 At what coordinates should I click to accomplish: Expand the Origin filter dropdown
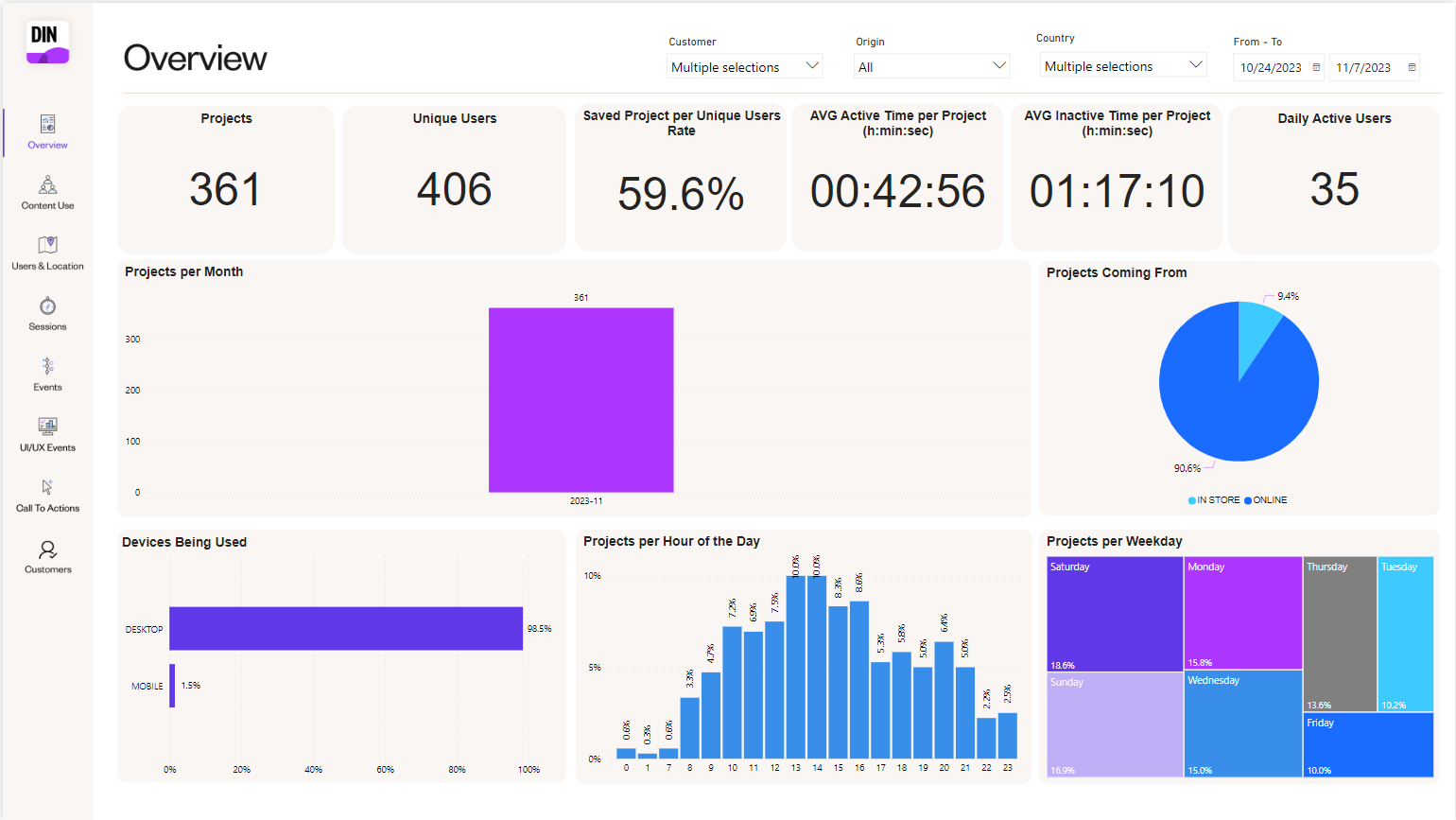pyautogui.click(x=931, y=66)
